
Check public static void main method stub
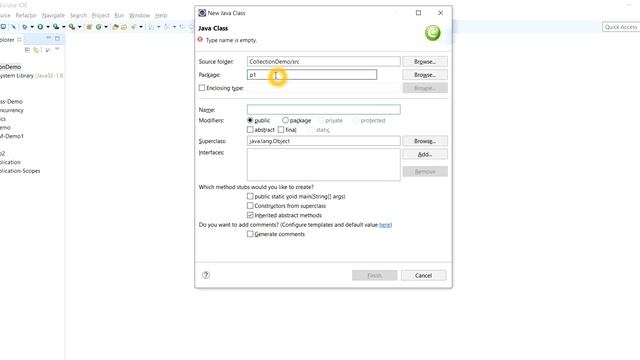[250, 196]
